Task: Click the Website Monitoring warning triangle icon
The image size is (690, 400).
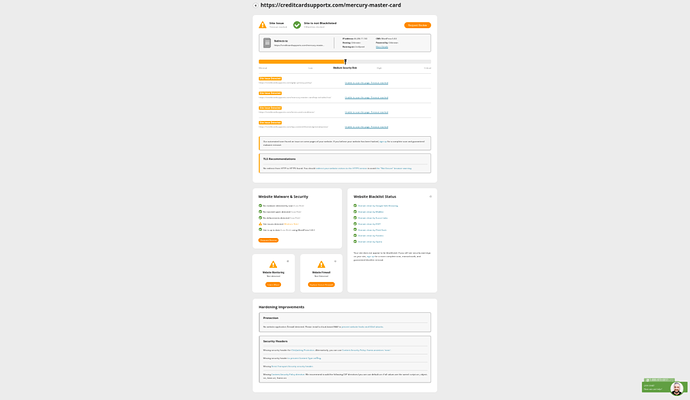Action: [273, 264]
